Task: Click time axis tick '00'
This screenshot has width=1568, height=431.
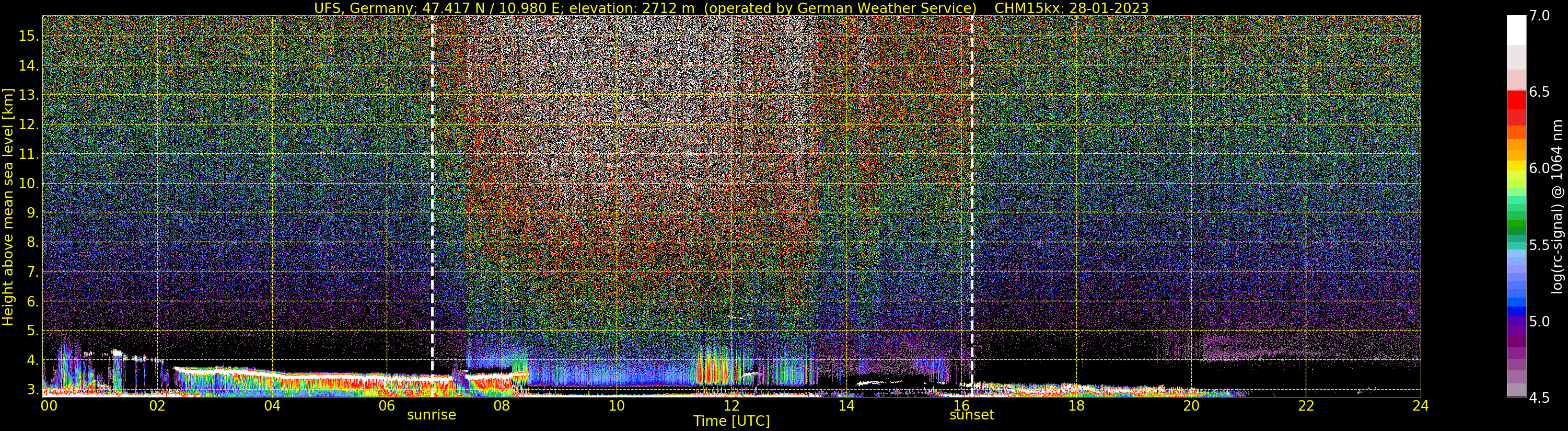Action: 49,406
